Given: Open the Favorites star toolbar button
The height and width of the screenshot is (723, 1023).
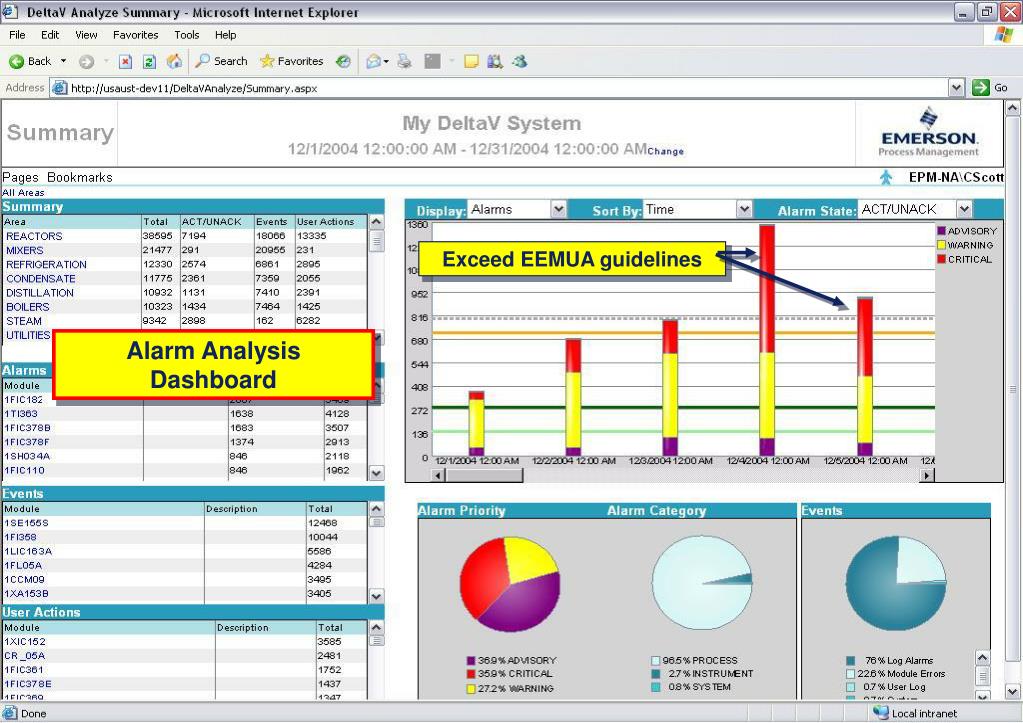Looking at the screenshot, I should (291, 61).
